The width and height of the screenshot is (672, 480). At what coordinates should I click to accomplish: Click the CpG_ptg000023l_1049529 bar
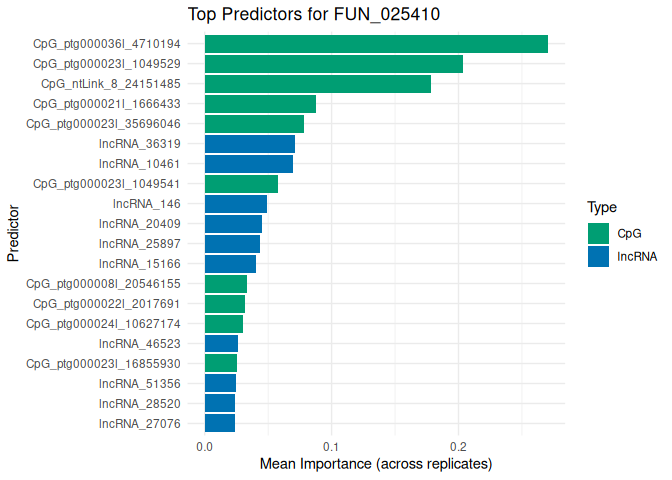coord(333,64)
